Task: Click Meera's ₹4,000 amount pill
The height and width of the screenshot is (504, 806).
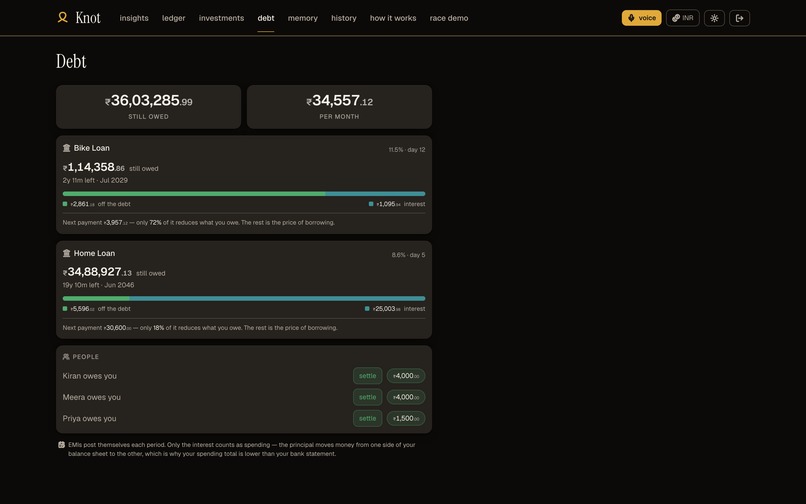Action: tap(406, 397)
